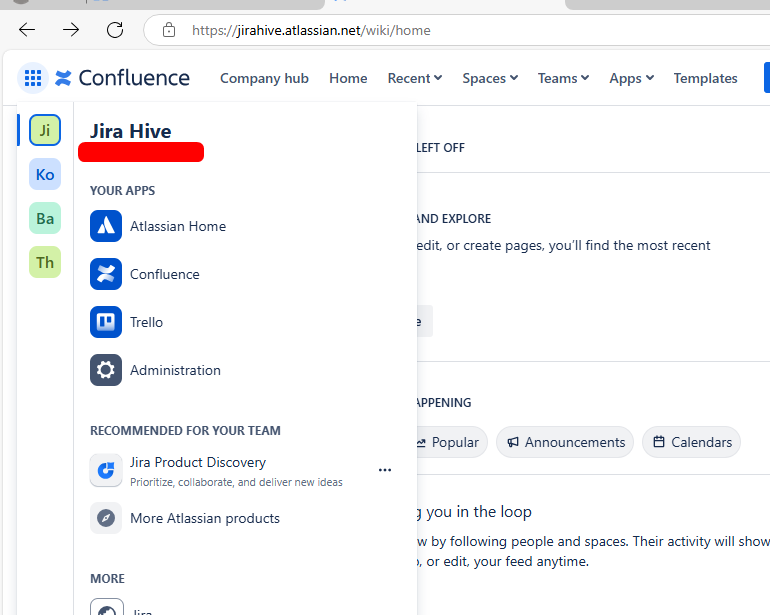Expand the Spaces dropdown menu

tap(490, 78)
